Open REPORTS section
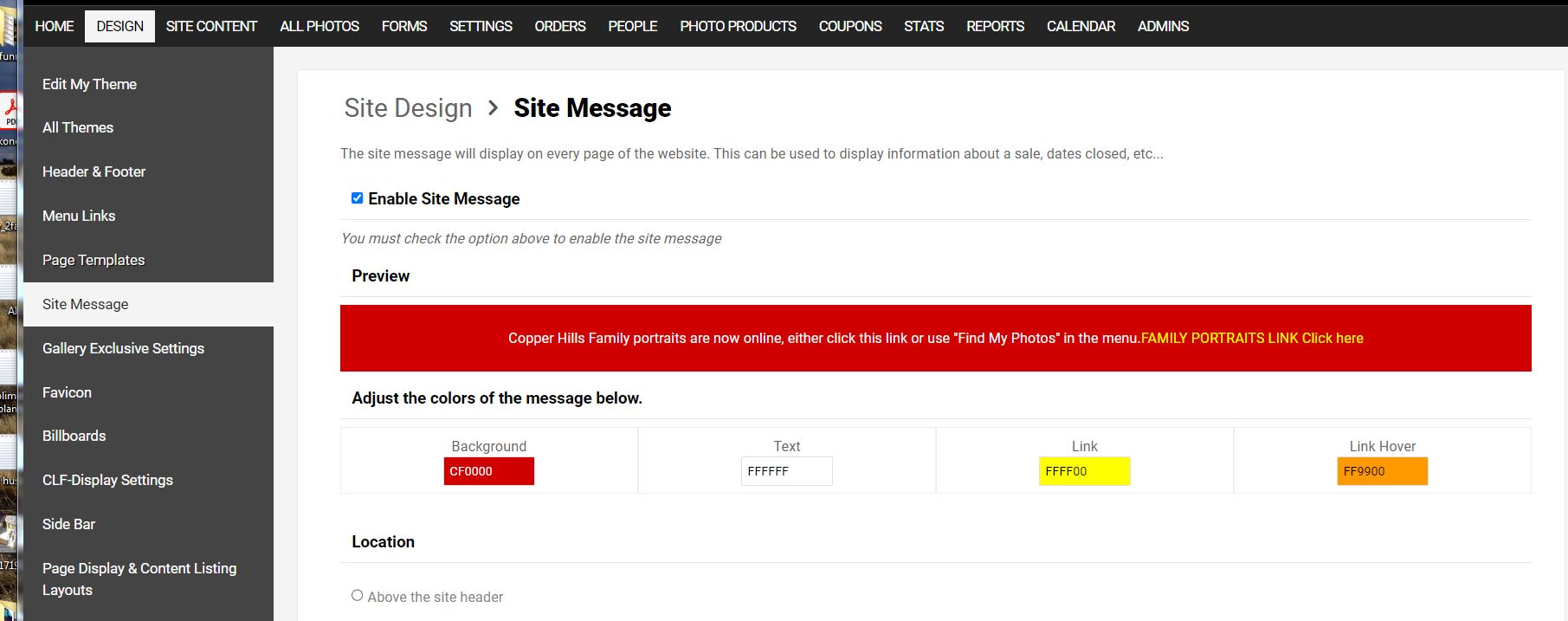The height and width of the screenshot is (621, 1568). tap(995, 26)
